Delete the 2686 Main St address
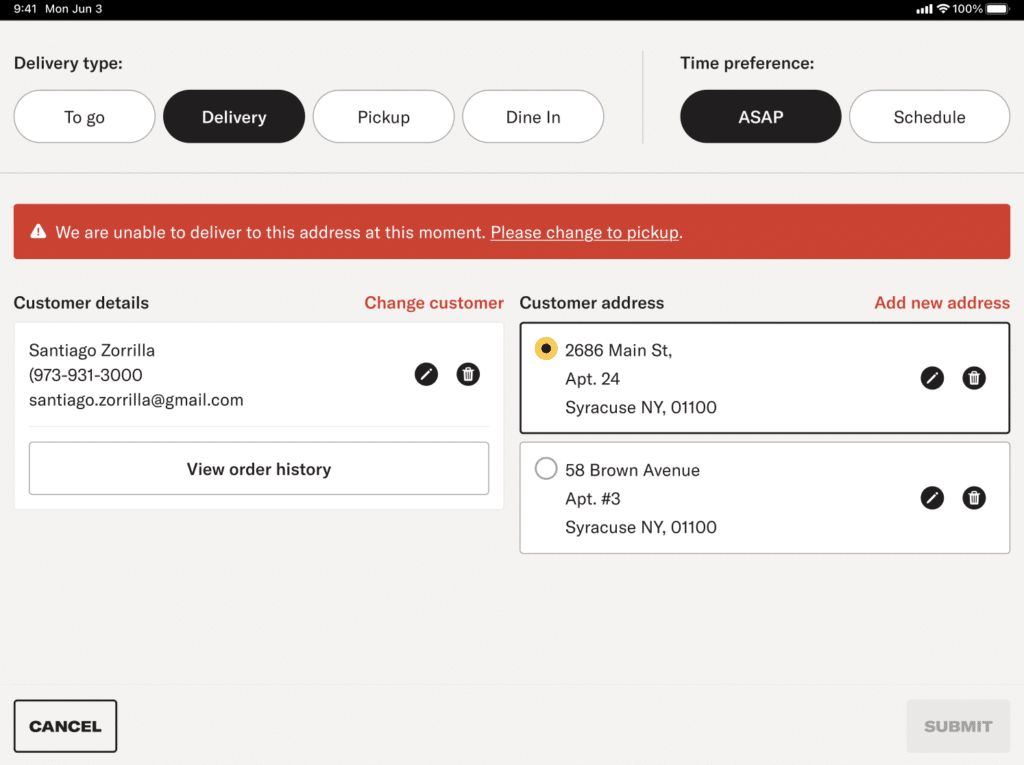This screenshot has height=765, width=1024. point(974,378)
